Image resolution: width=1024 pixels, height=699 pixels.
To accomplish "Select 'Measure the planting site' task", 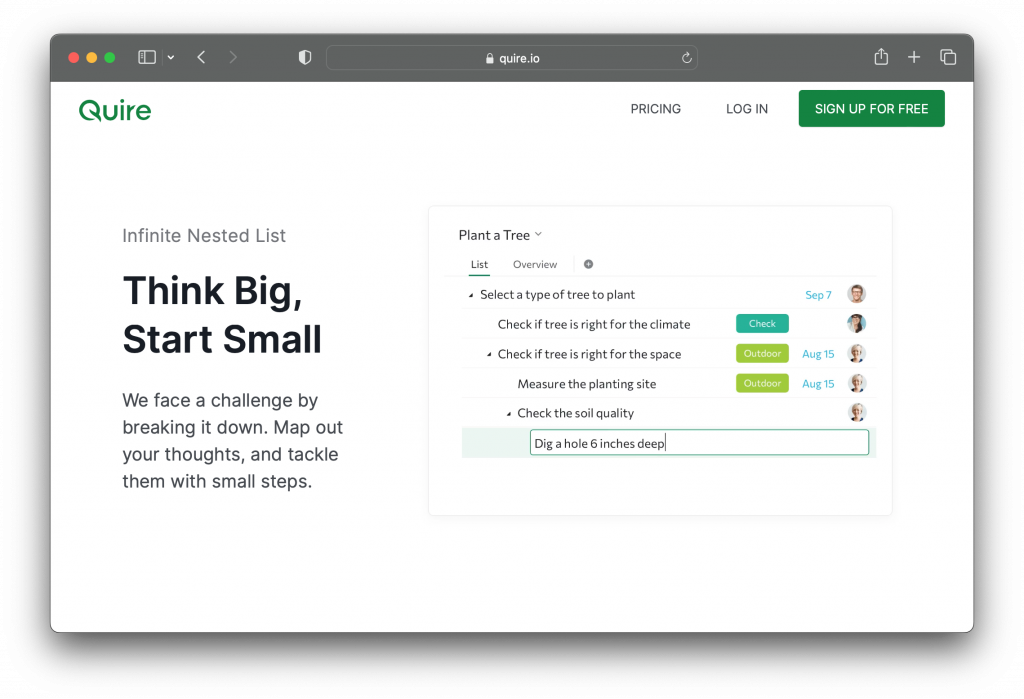I will coord(586,384).
